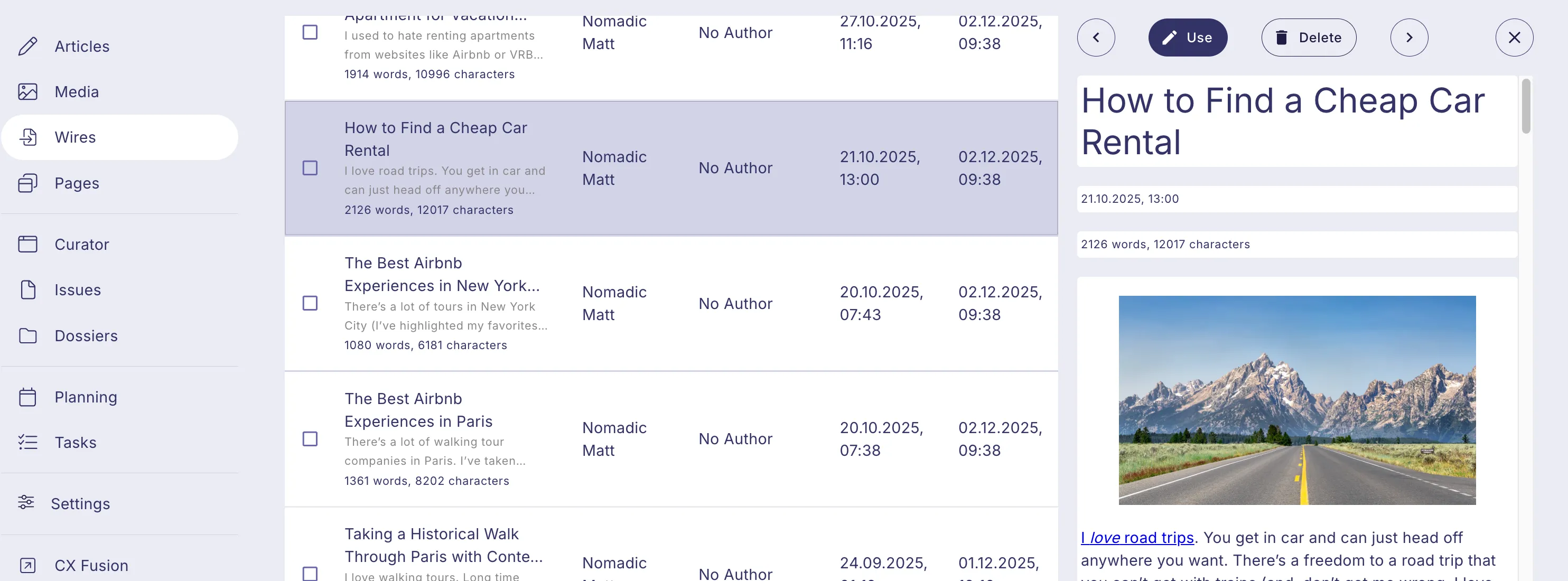Go to Issues document icon
The height and width of the screenshot is (581, 1568).
click(x=27, y=289)
